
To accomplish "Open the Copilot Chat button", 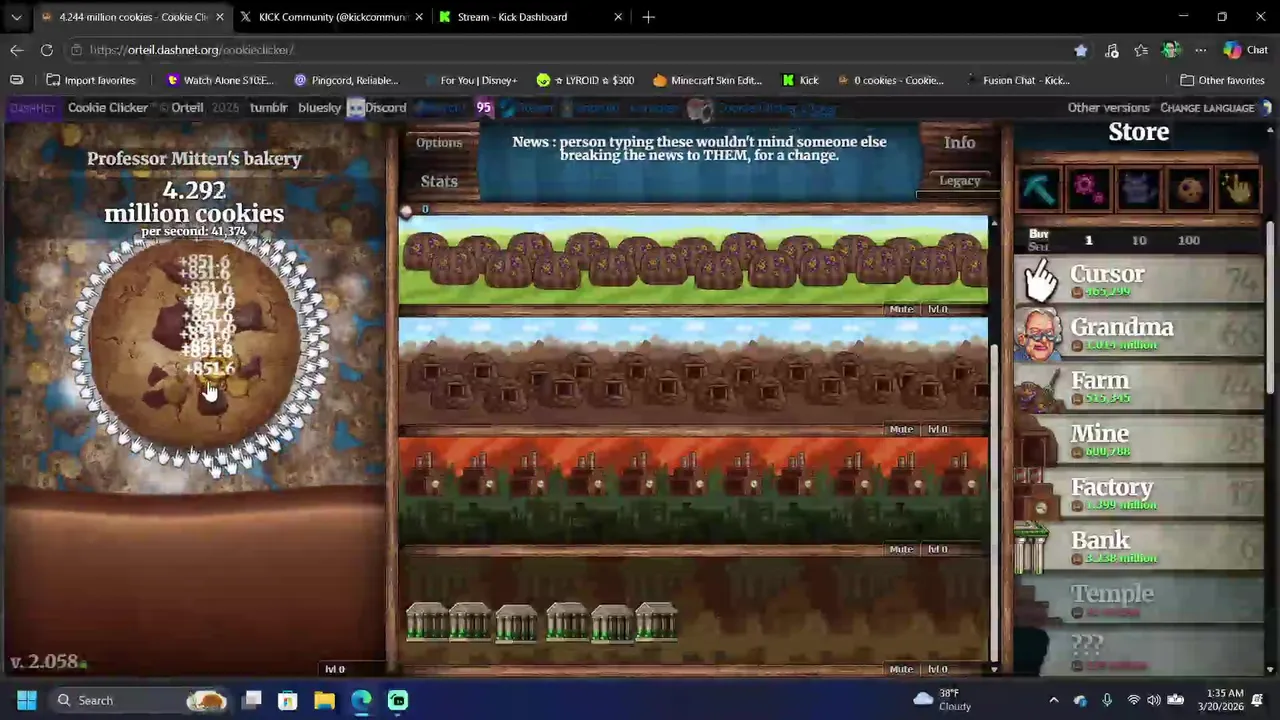I will [x=1246, y=50].
